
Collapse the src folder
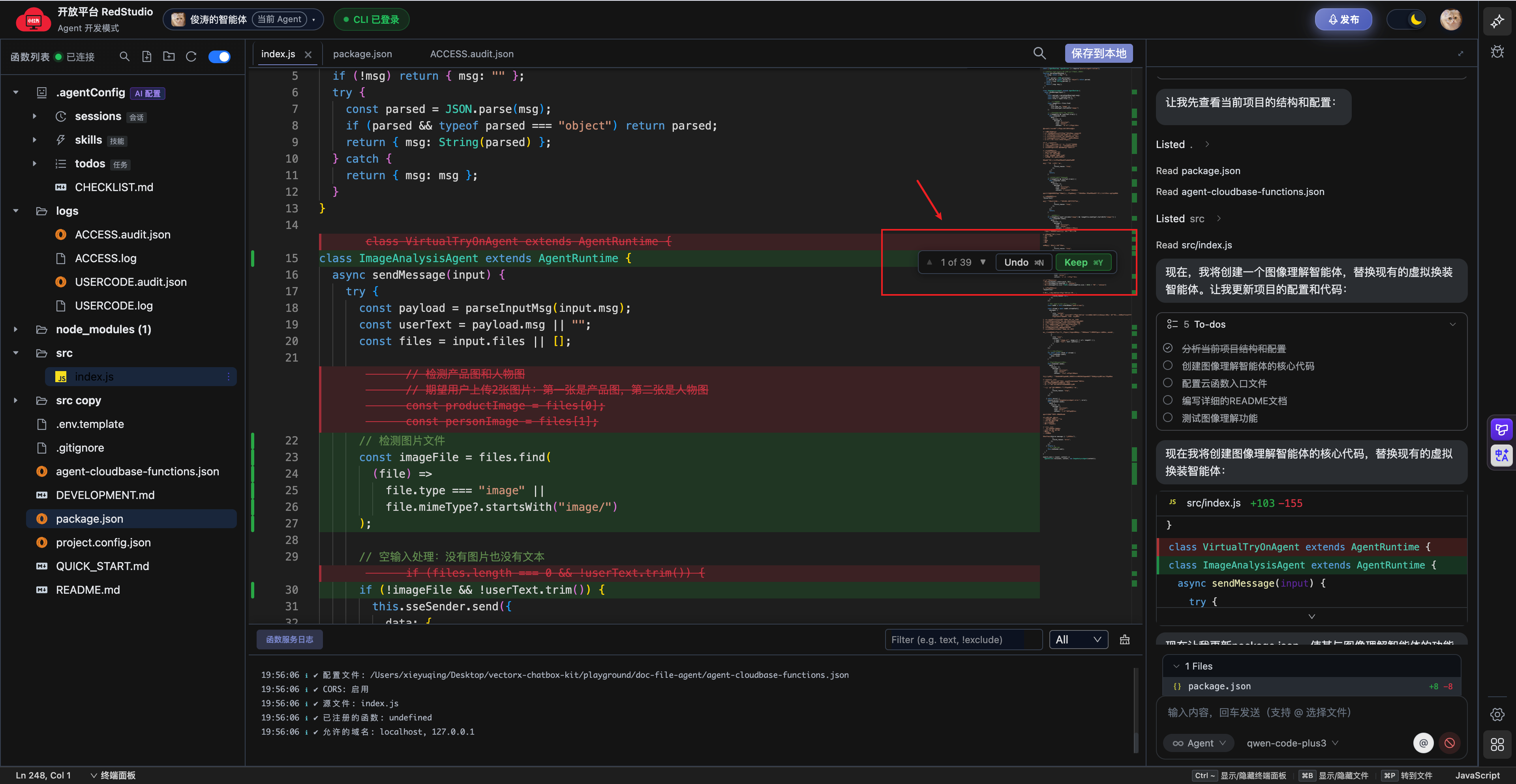16,353
